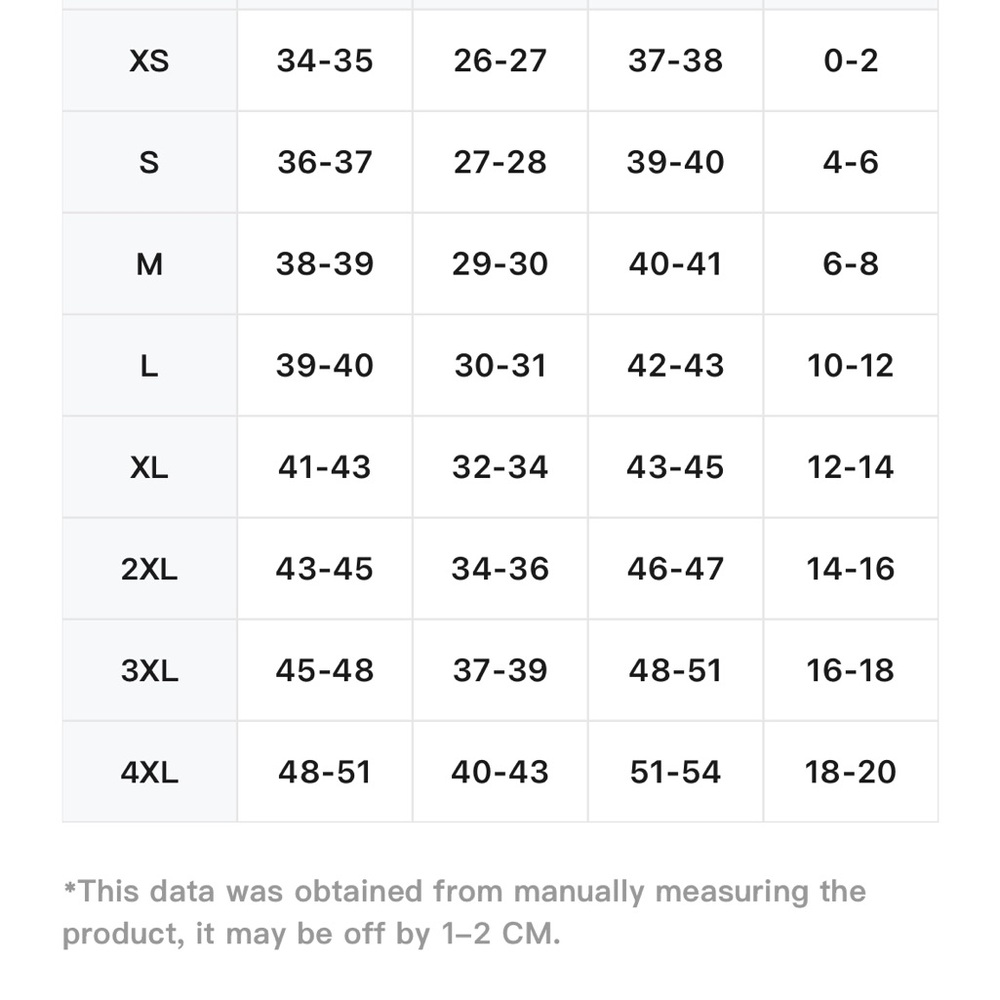Image resolution: width=1000 pixels, height=1000 pixels.
Task: Click the 32-34 value in XL row
Action: [x=500, y=467]
